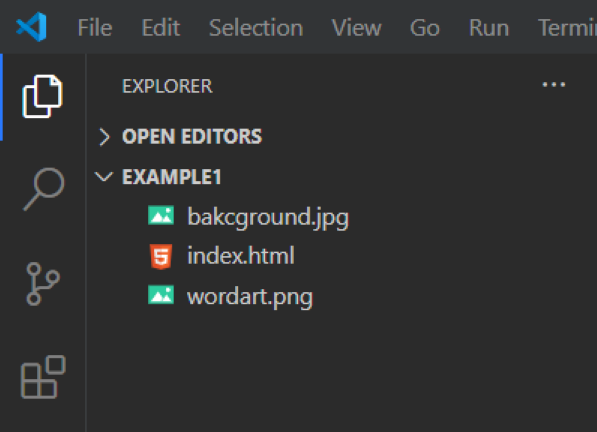Open the View menu
The width and height of the screenshot is (597, 432).
click(356, 28)
